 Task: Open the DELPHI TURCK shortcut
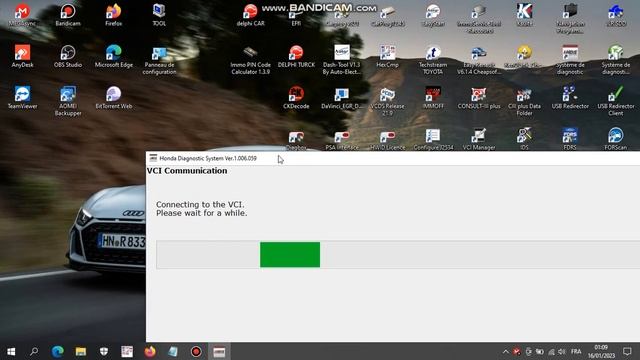[296, 56]
